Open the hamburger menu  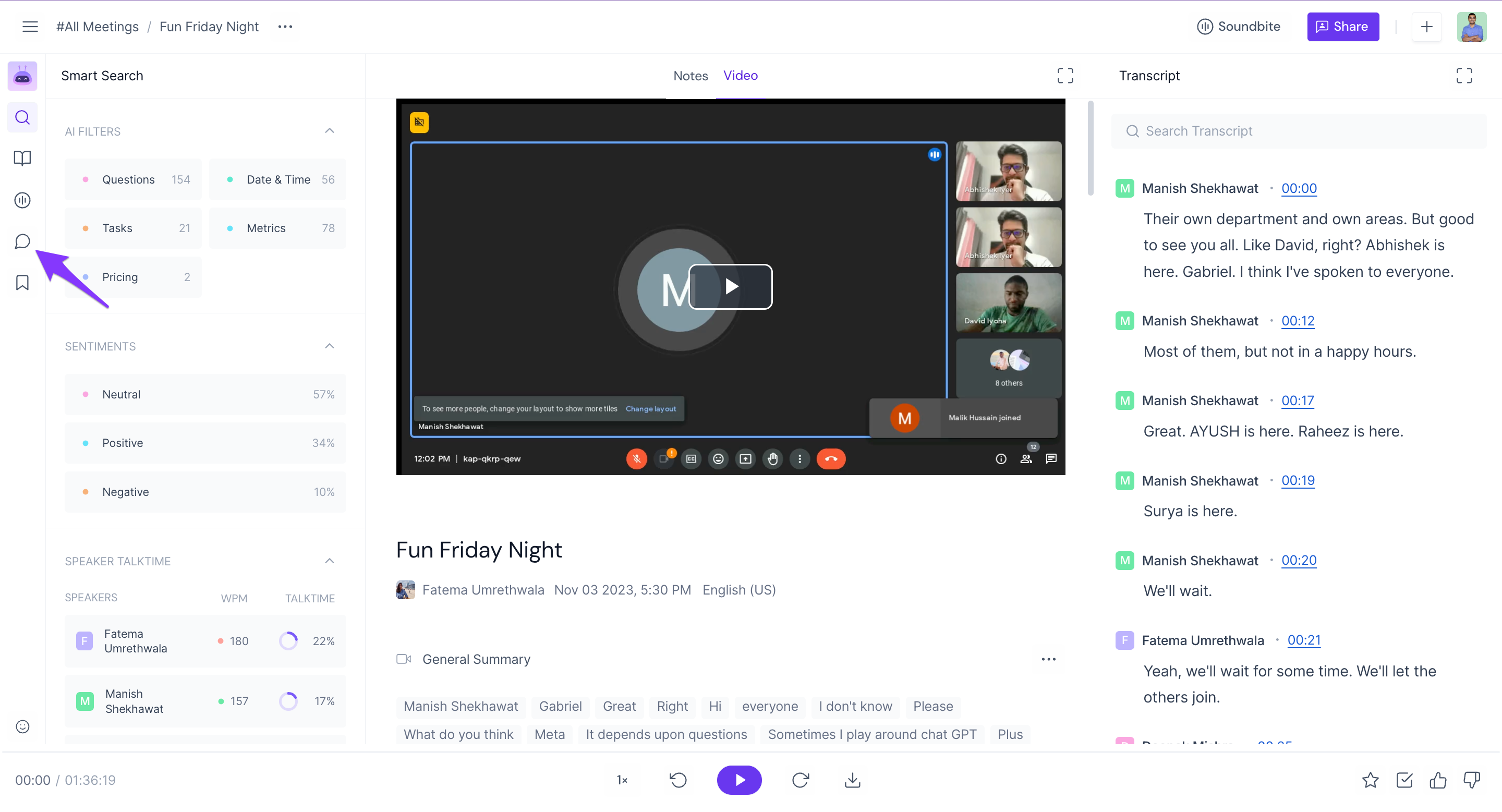30,27
